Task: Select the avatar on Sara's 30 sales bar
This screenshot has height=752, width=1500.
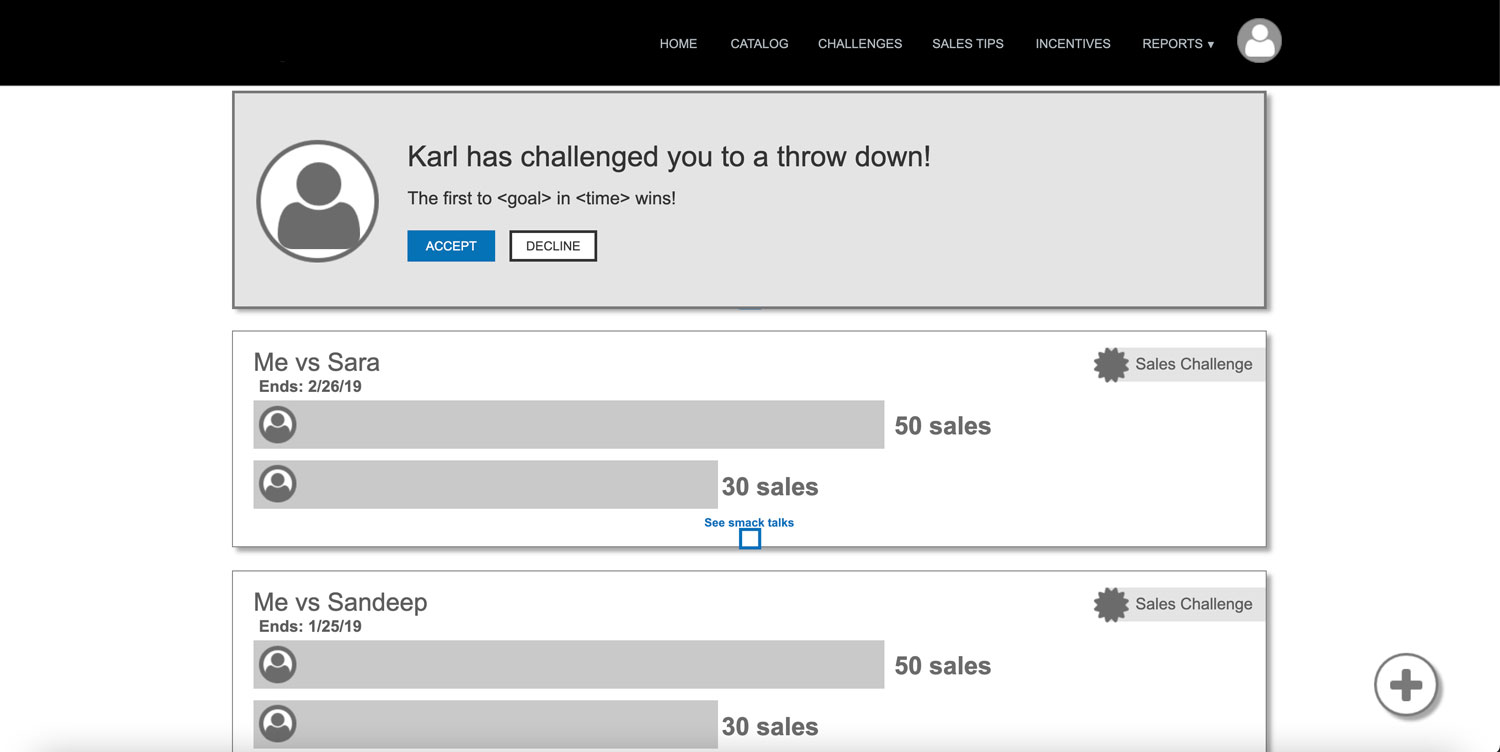Action: 277,484
